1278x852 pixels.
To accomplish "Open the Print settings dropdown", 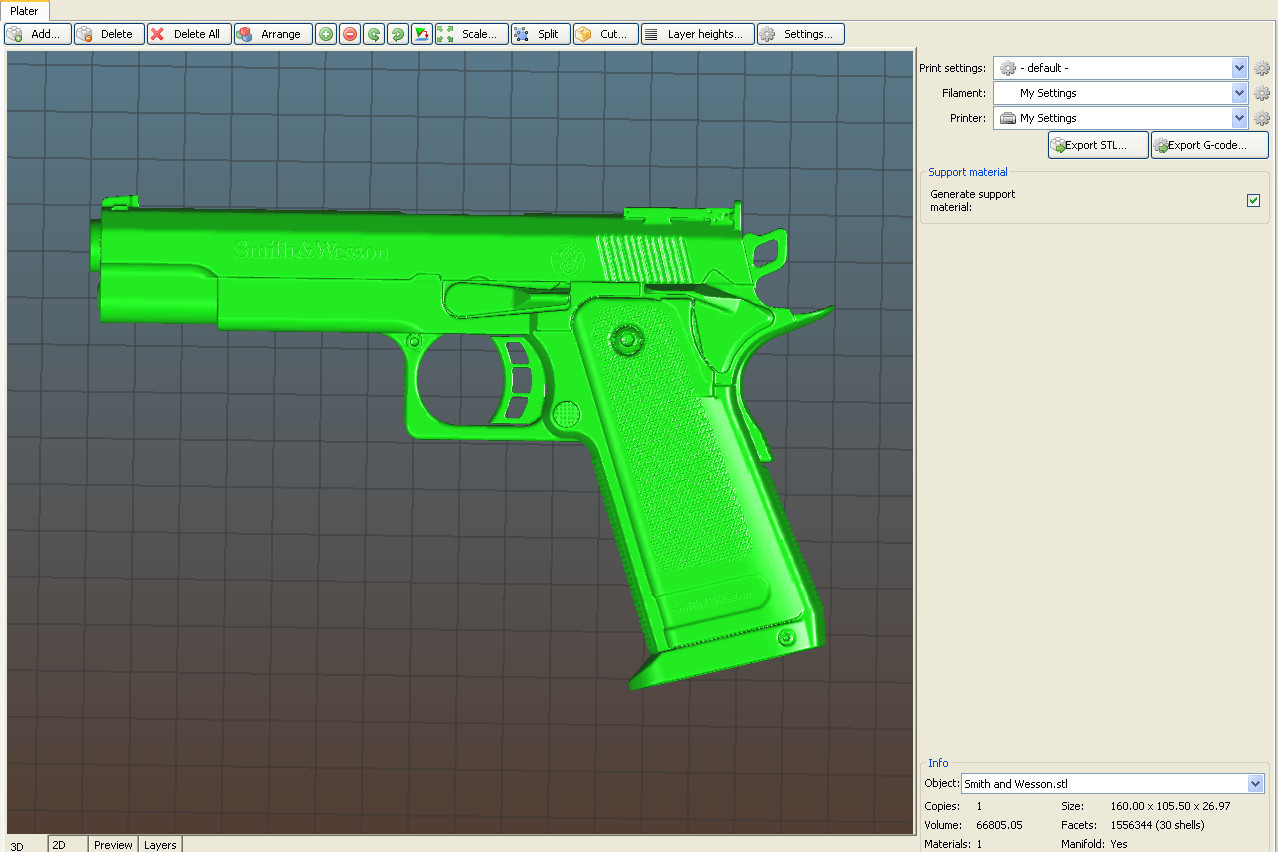I will pyautogui.click(x=1239, y=68).
